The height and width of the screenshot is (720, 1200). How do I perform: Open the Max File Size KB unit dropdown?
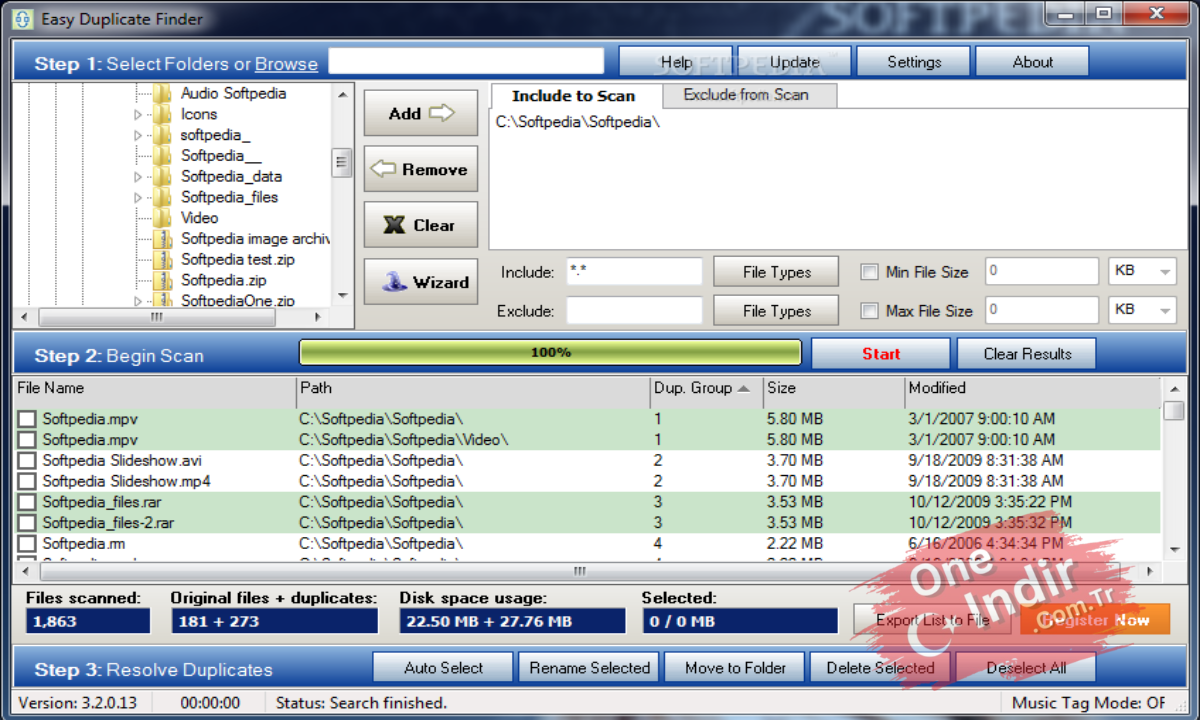point(1142,310)
